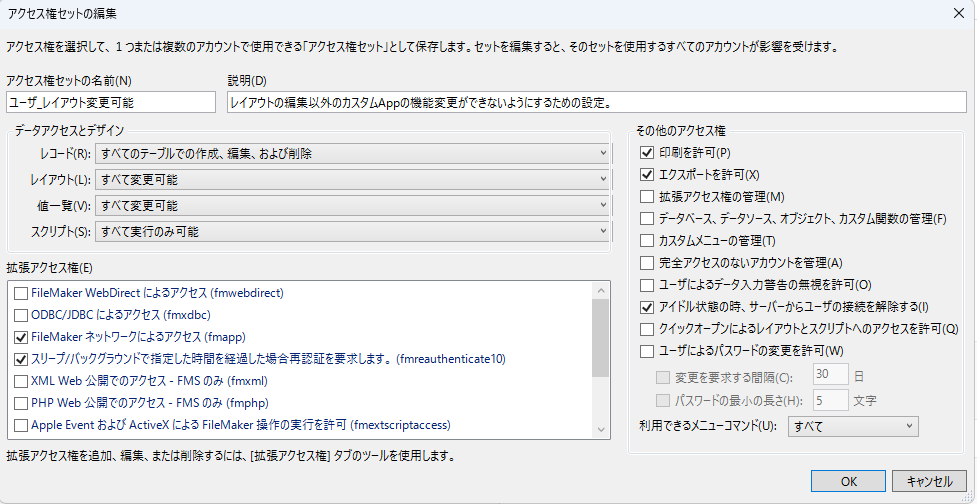Click the キャンセル button
This screenshot has width=977, height=504.
click(929, 481)
